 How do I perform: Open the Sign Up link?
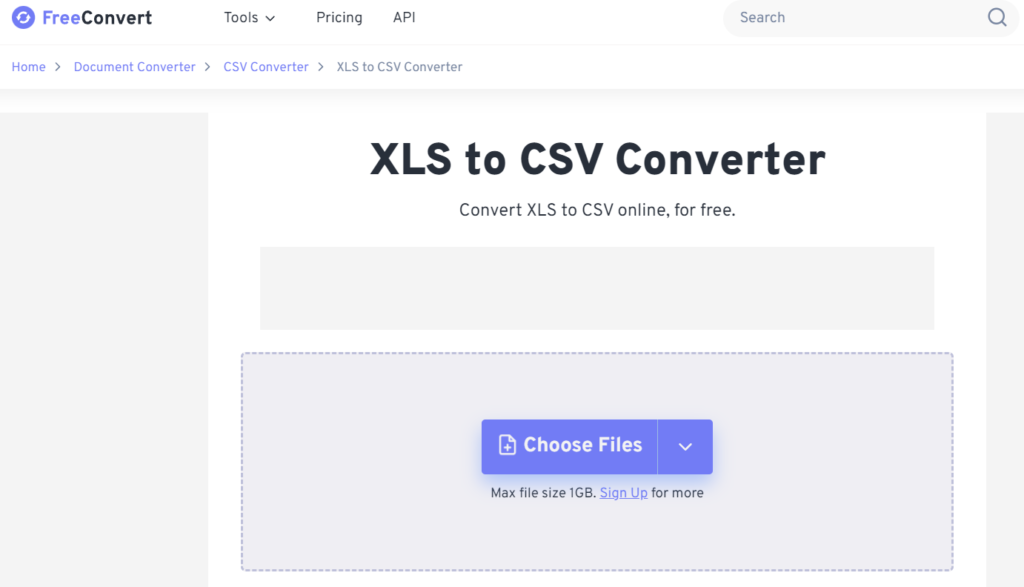click(622, 492)
